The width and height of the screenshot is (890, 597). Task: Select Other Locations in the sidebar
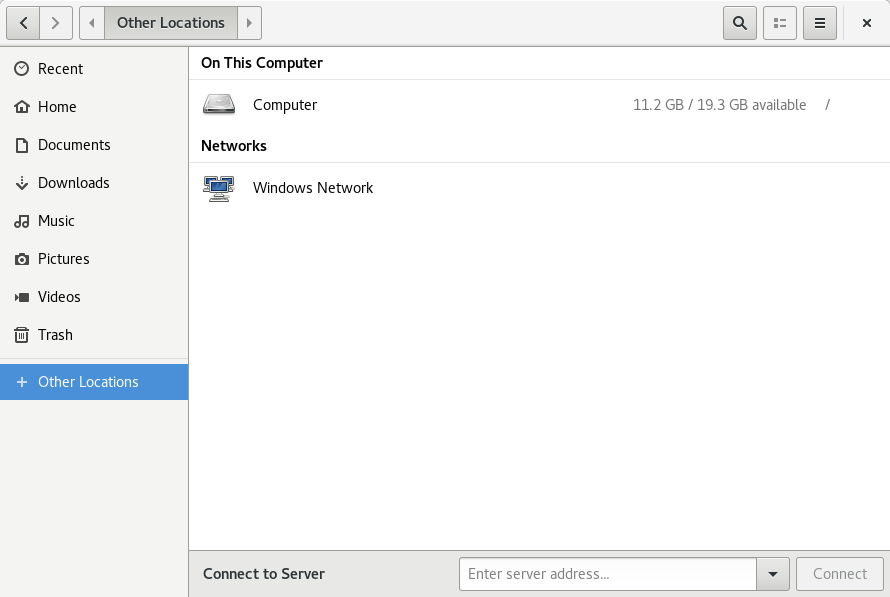(x=88, y=382)
